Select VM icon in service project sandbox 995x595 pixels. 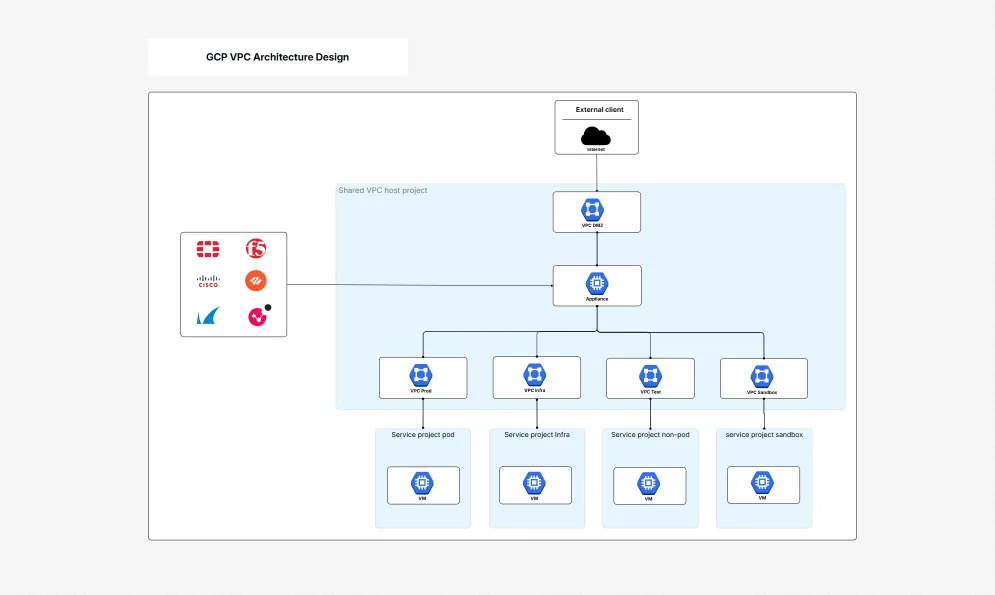762,482
